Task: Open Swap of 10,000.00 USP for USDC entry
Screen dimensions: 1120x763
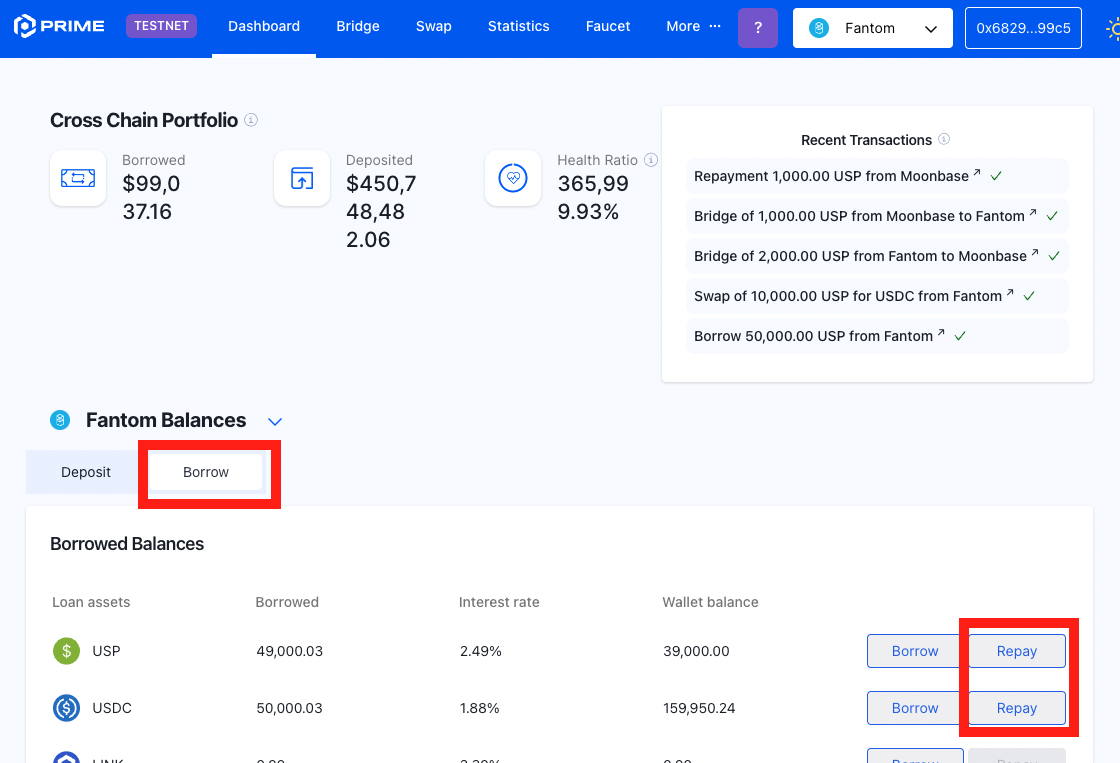Action: pos(877,296)
